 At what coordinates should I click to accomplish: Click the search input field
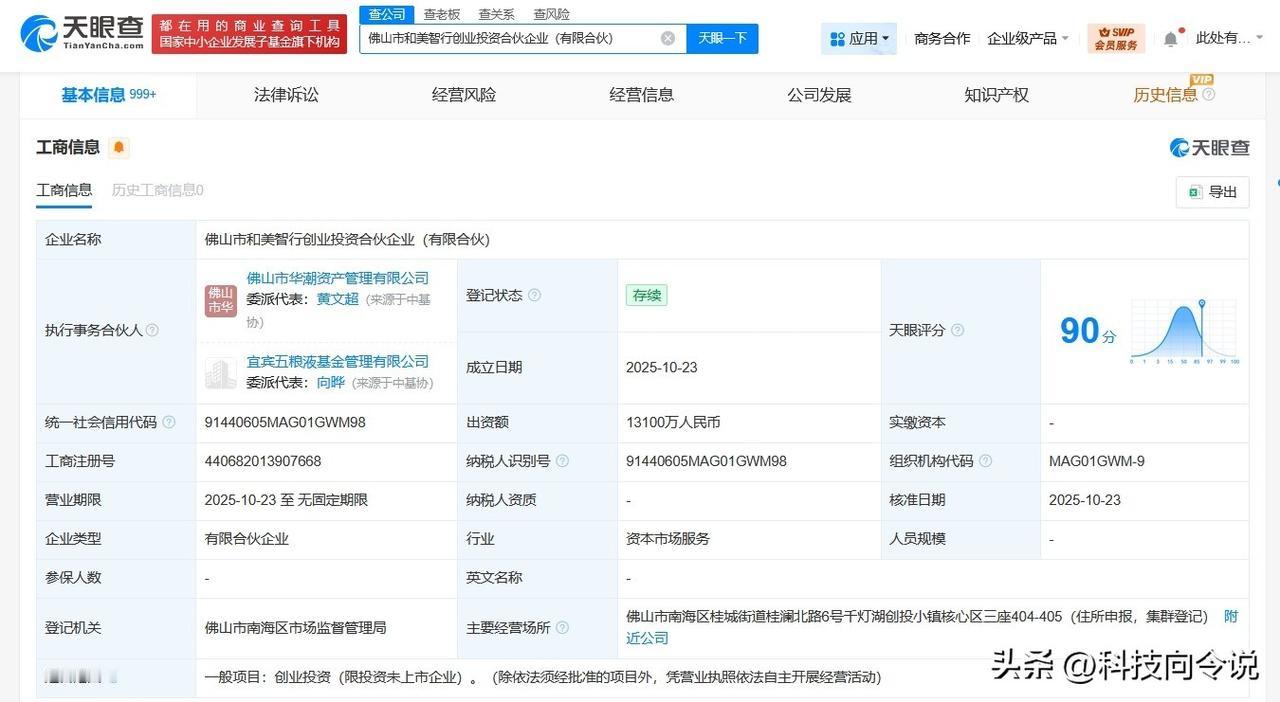(510, 37)
